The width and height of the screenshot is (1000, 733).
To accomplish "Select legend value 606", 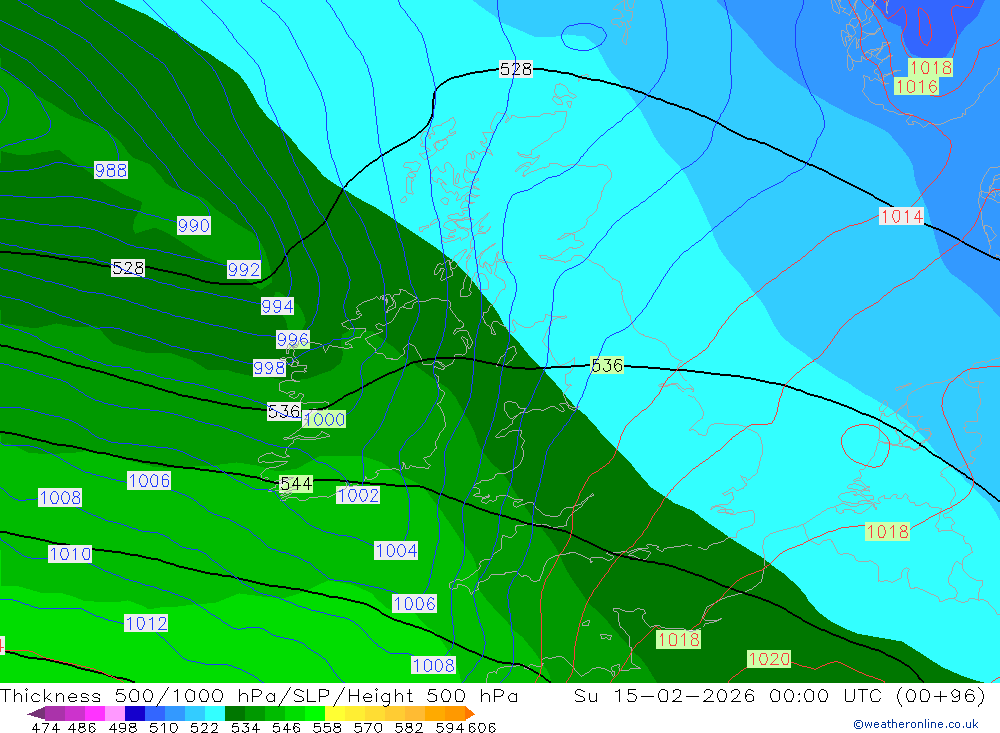I will 482,727.
